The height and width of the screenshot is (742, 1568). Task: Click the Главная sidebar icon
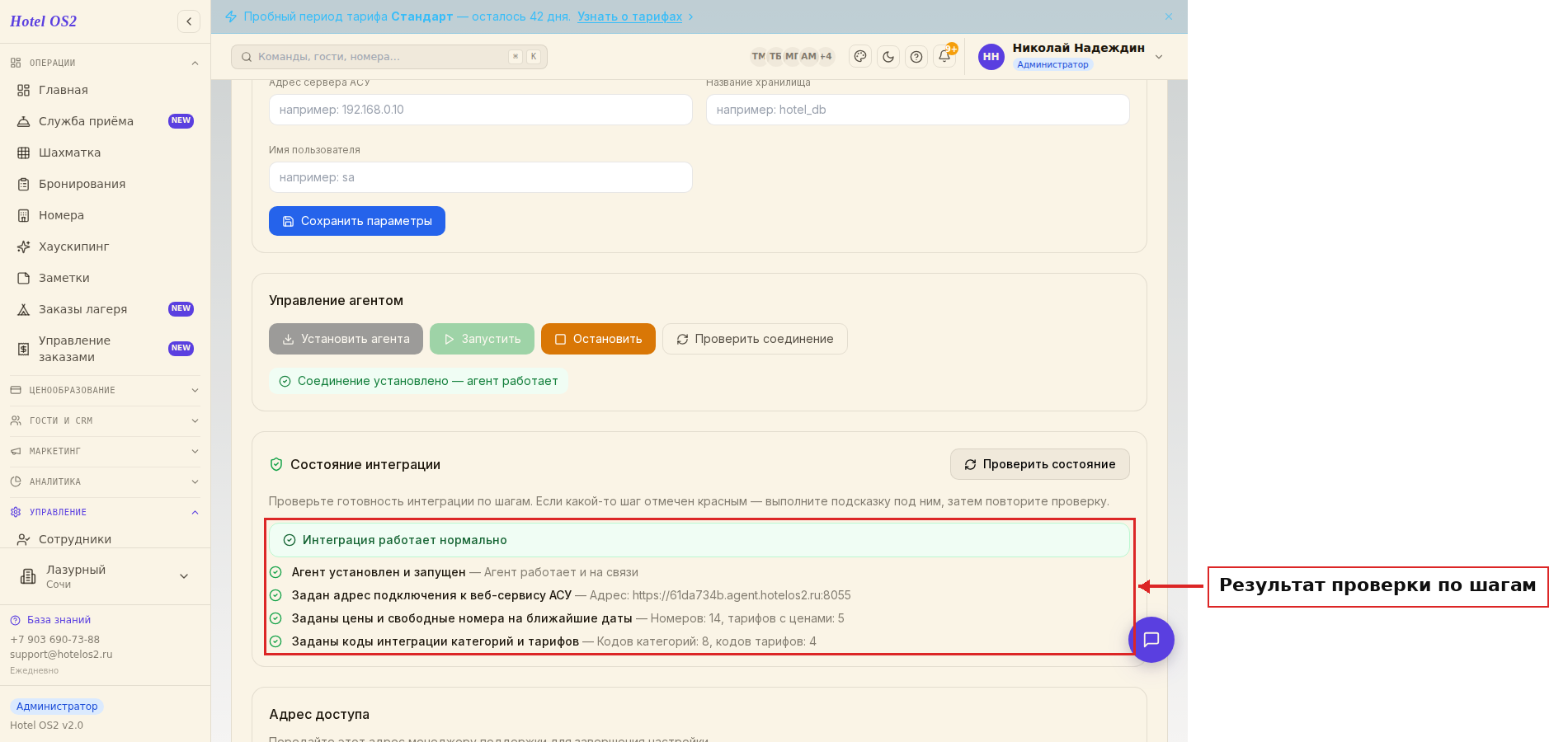pyautogui.click(x=24, y=90)
